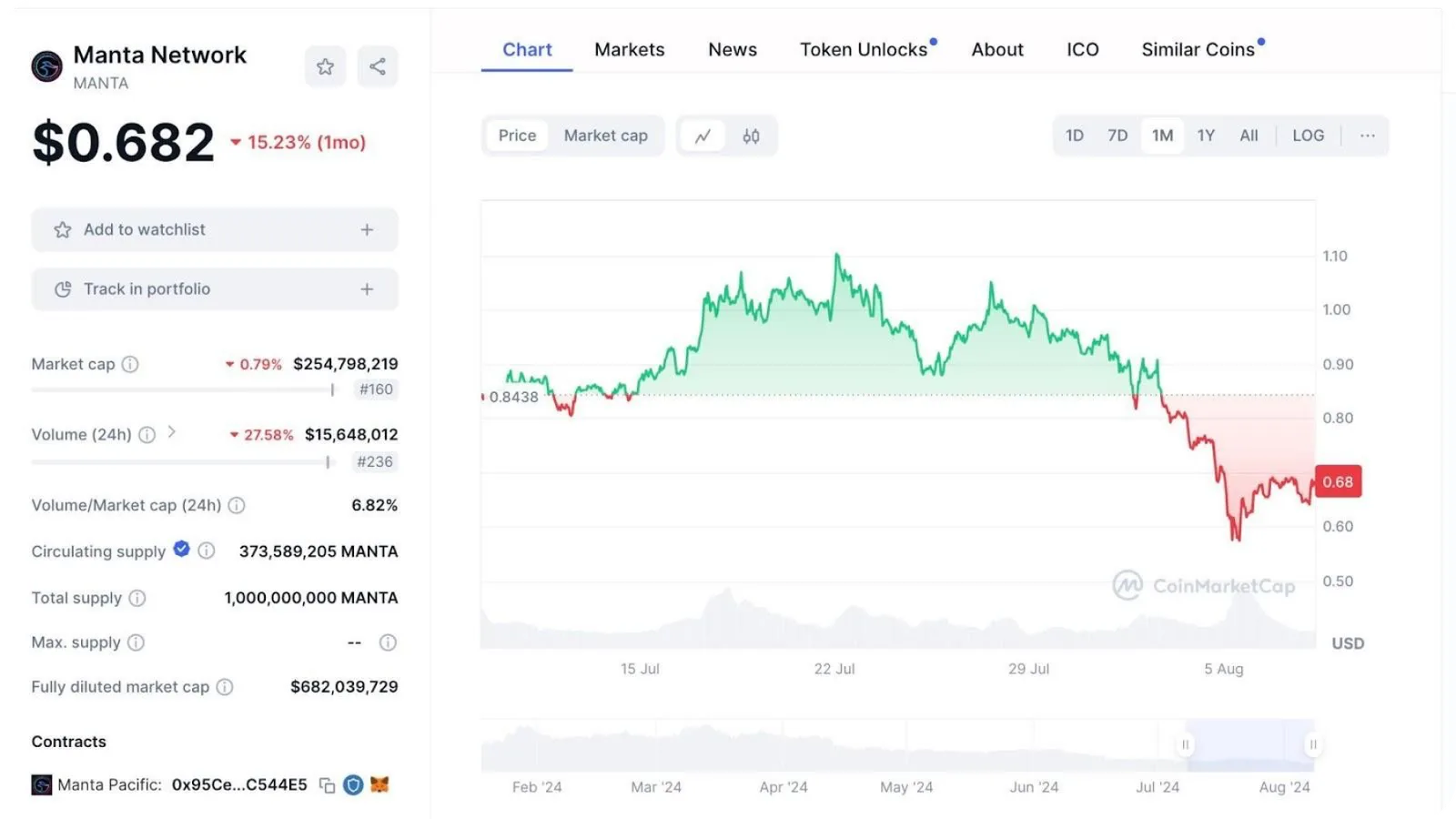Open the info icon for Volume/Market cap (24h)
Viewport: 1456px width, 819px height.
pos(237,505)
